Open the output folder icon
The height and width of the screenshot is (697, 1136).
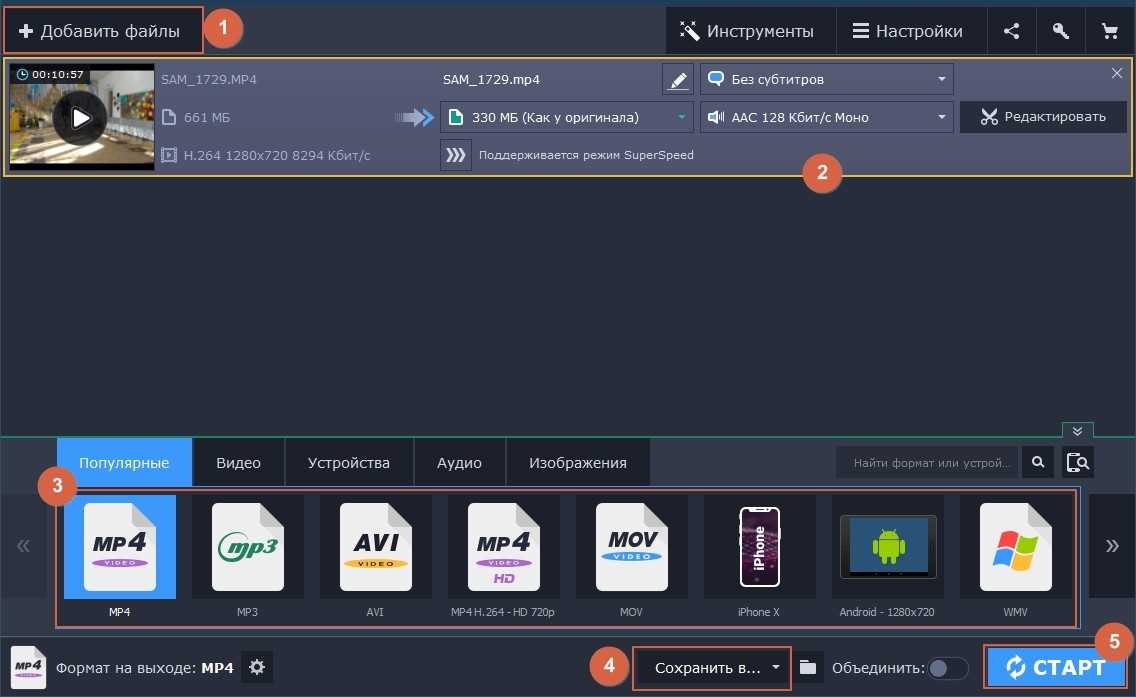[808, 667]
